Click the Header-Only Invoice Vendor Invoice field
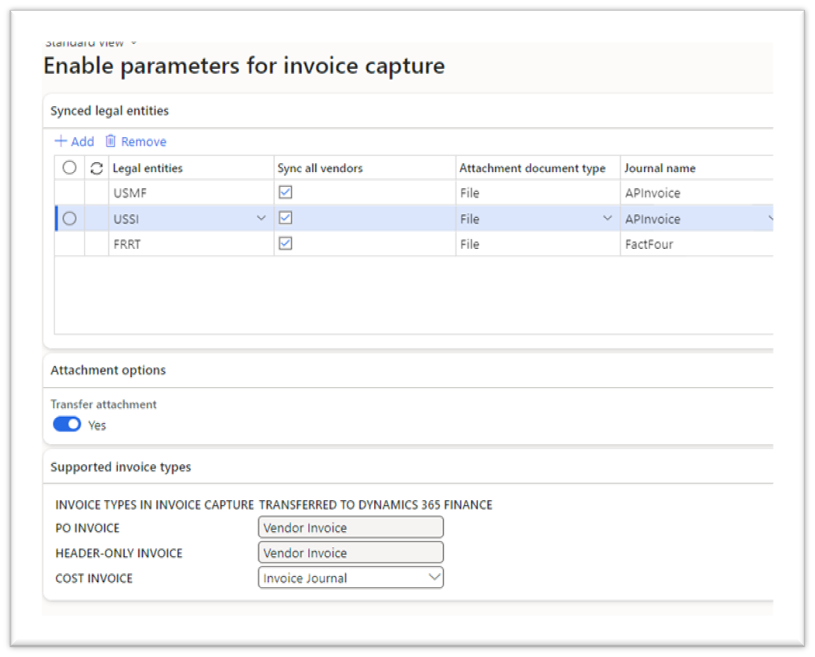Image resolution: width=815 pixels, height=657 pixels. 350,552
